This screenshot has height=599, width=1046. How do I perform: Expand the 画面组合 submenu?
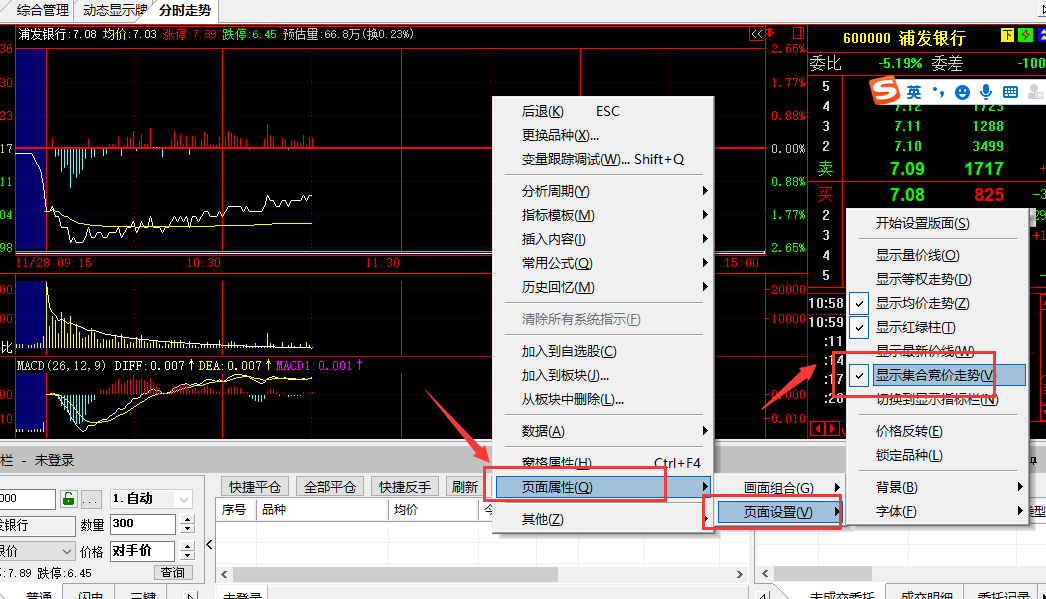(779, 488)
